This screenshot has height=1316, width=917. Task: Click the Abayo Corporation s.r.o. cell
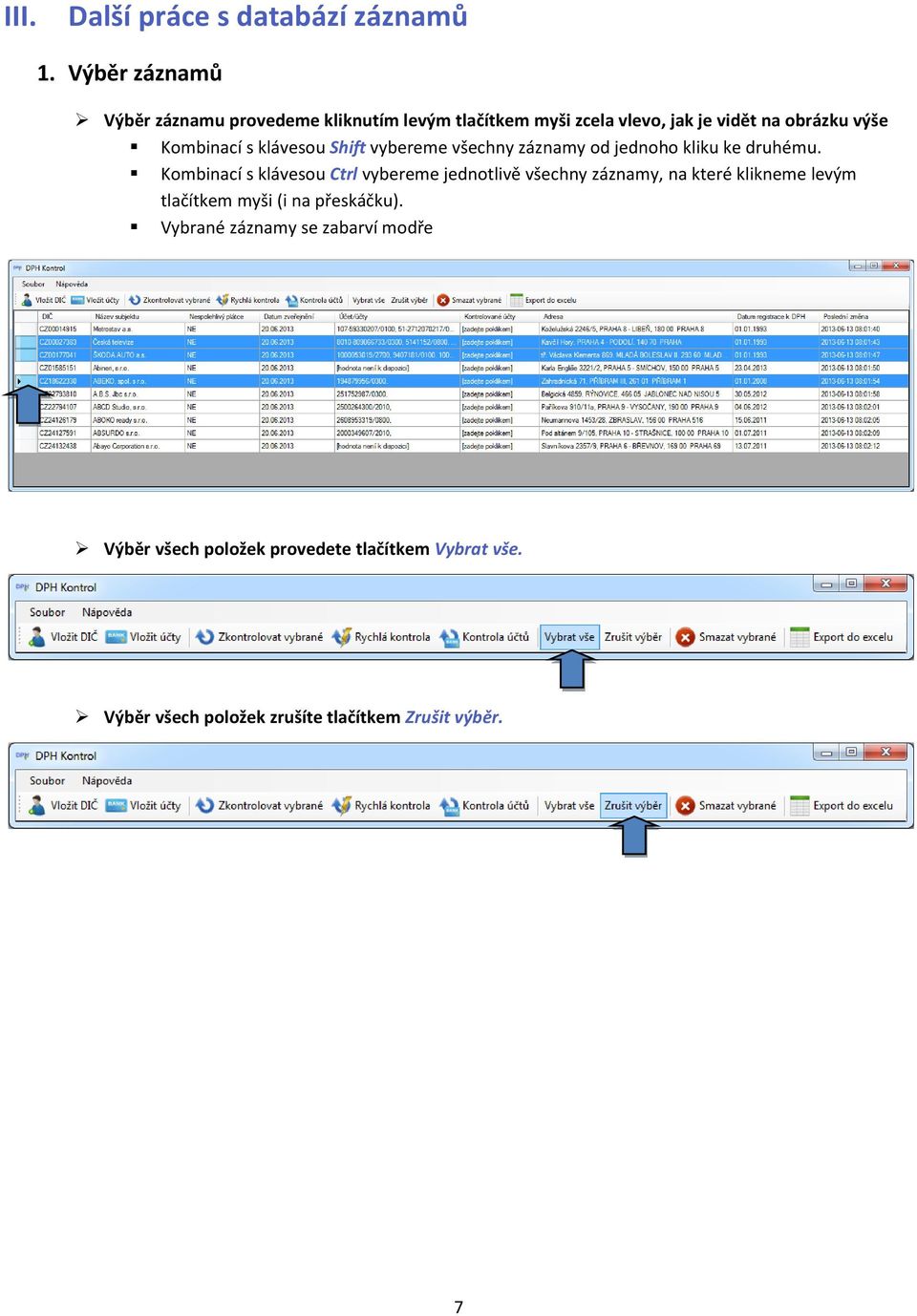tap(138, 446)
